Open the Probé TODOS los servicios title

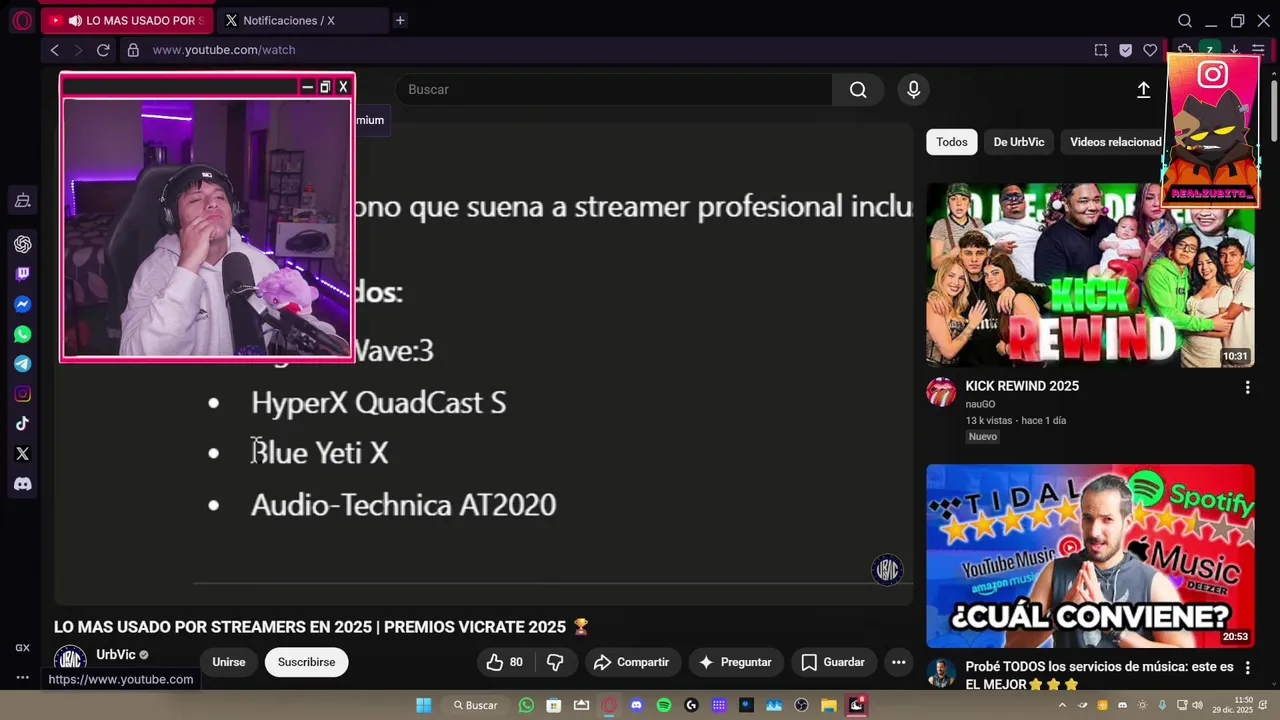[1099, 675]
